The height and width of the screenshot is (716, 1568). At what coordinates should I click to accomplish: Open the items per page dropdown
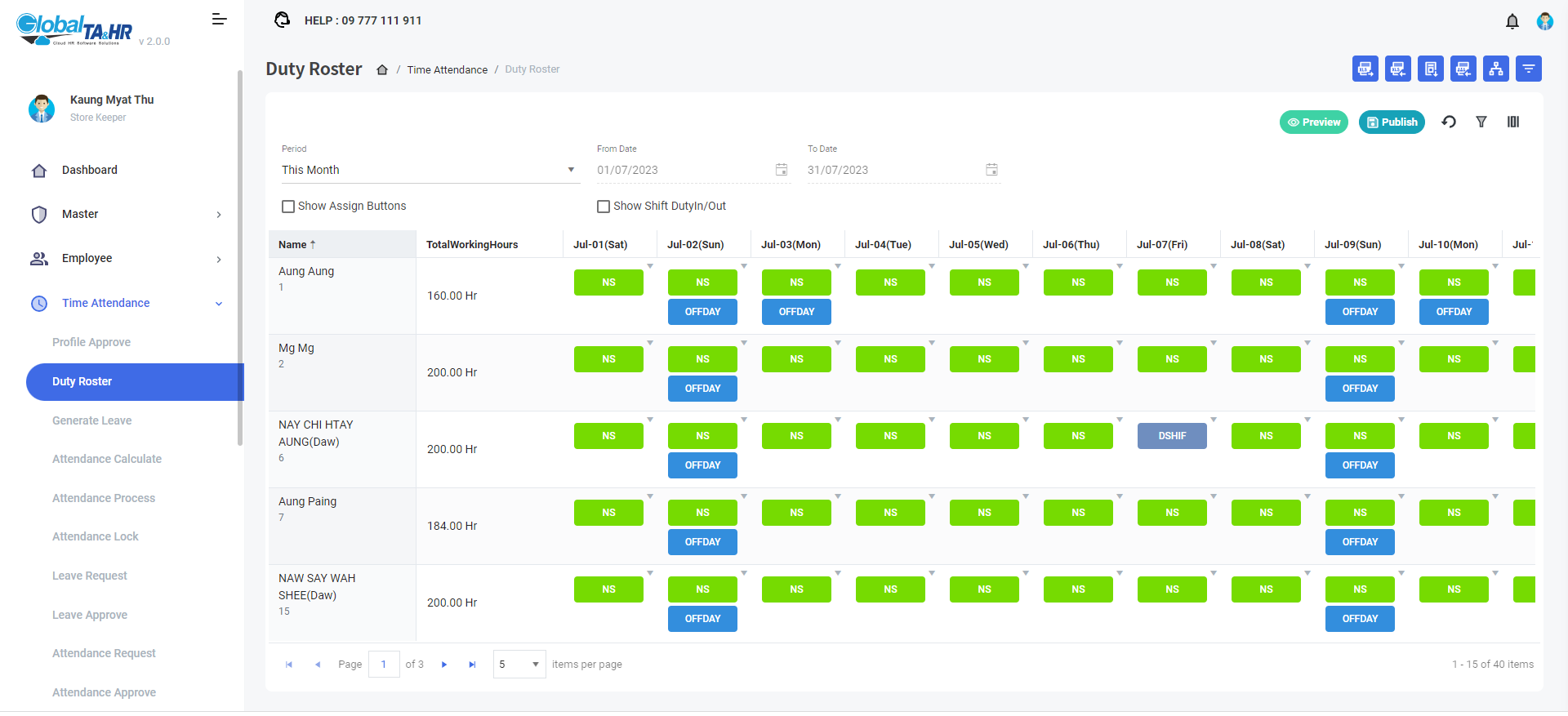click(519, 665)
